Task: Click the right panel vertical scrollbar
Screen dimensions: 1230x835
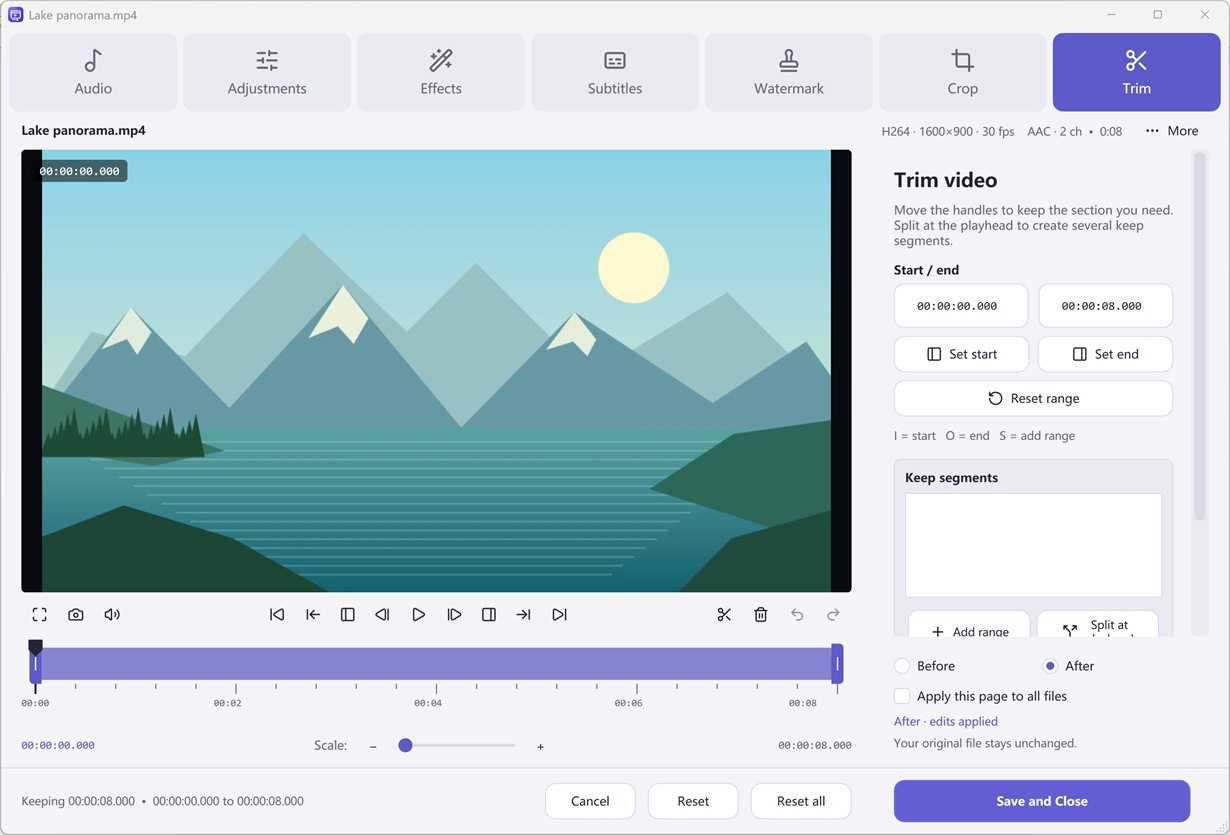Action: (x=1199, y=337)
